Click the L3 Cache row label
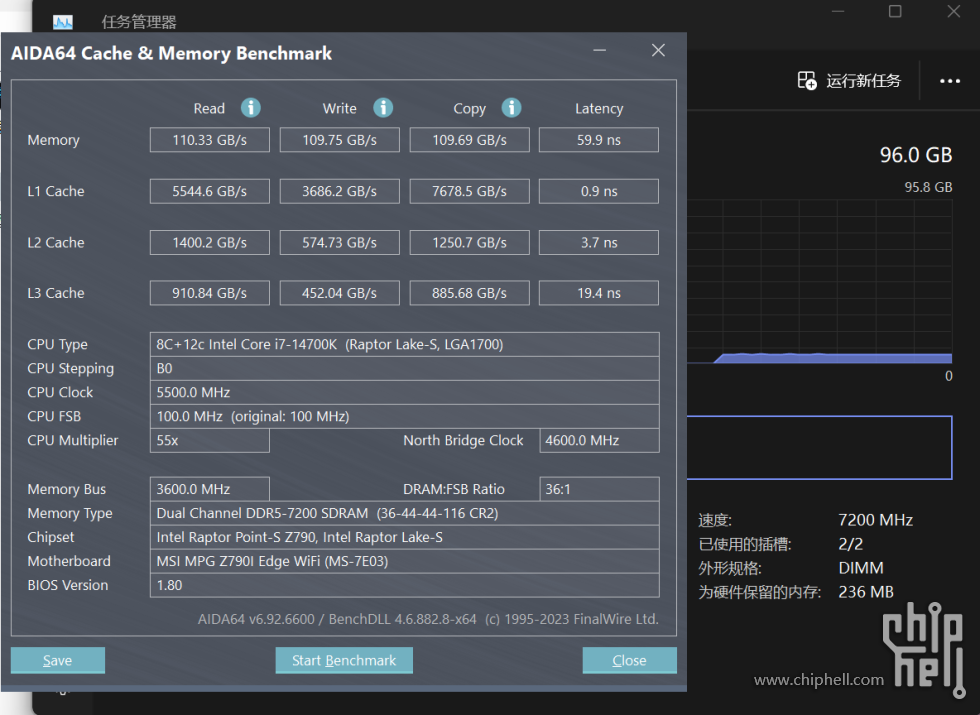This screenshot has height=715, width=980. tap(56, 293)
